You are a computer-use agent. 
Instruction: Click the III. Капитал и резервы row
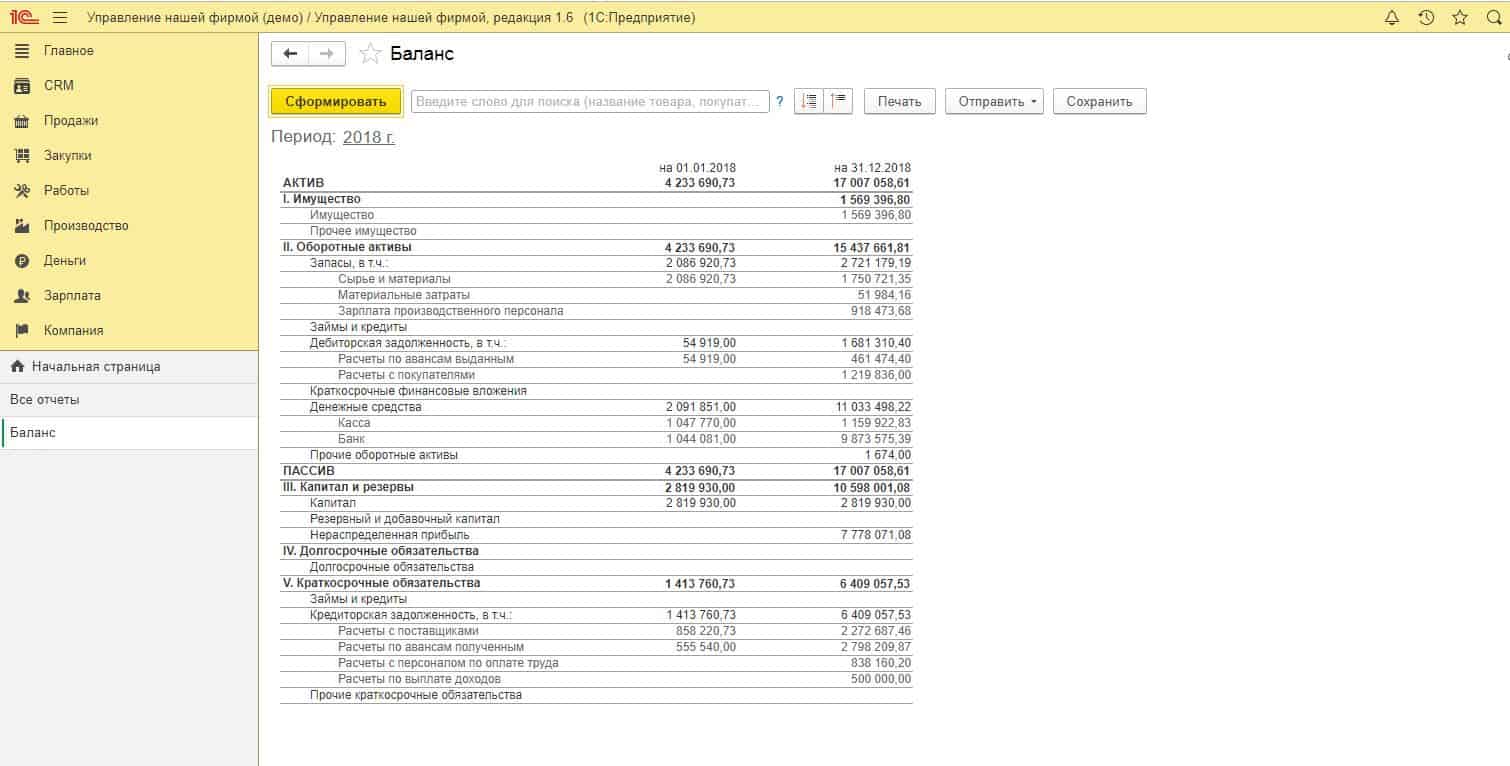[596, 487]
